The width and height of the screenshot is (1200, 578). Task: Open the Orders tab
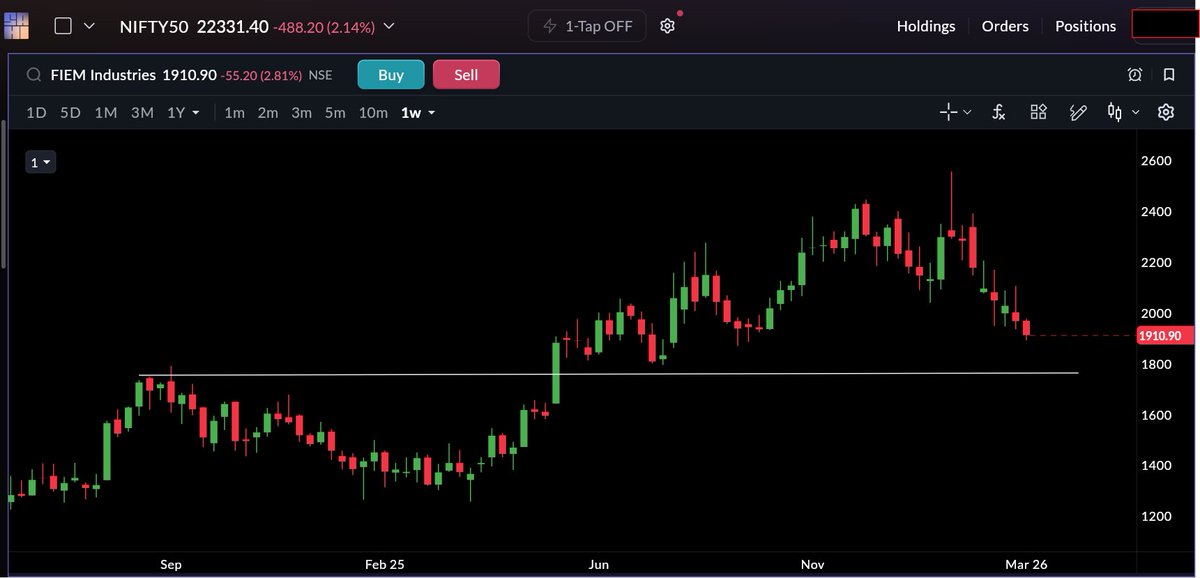click(1005, 26)
